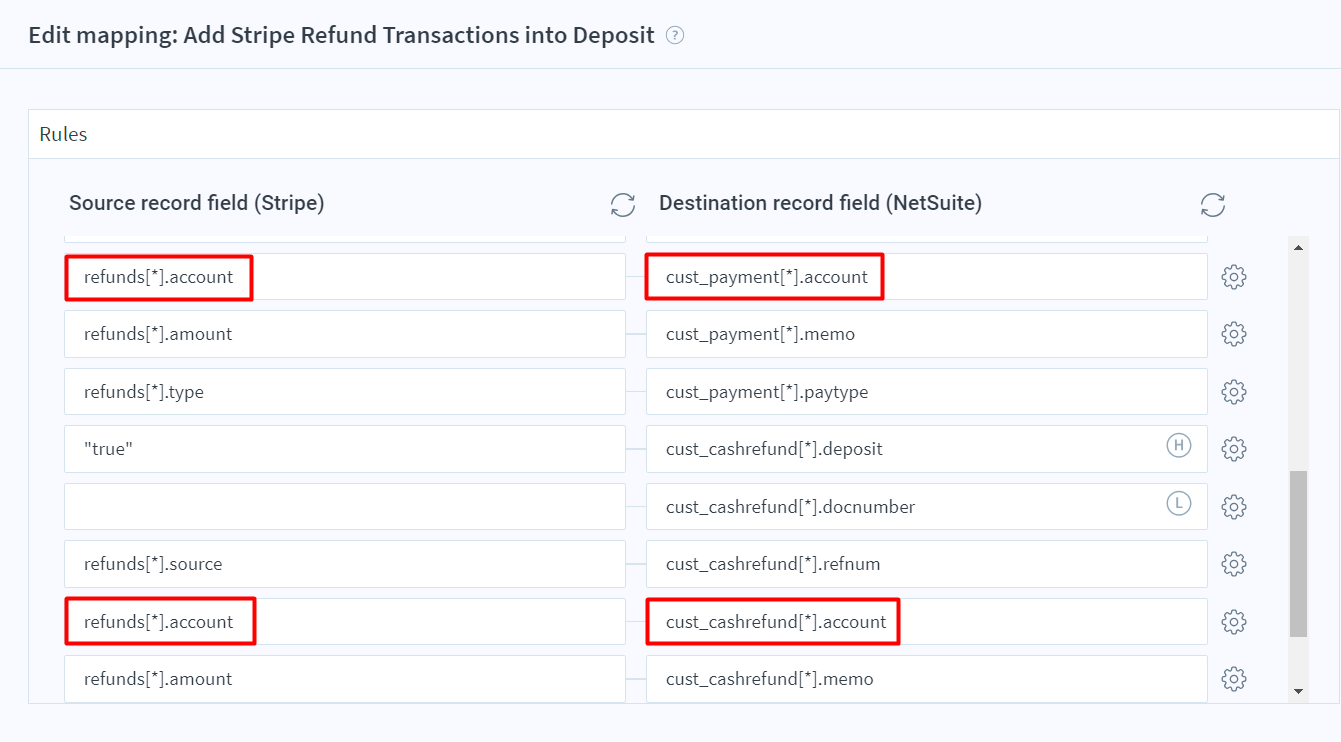Viewport: 1341px width, 742px height.
Task: Open settings gear for cust_payment[*].paytype row
Action: pyautogui.click(x=1234, y=392)
